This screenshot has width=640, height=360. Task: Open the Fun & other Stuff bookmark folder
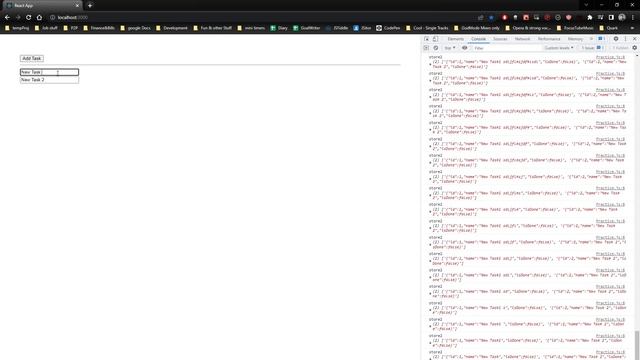point(213,28)
